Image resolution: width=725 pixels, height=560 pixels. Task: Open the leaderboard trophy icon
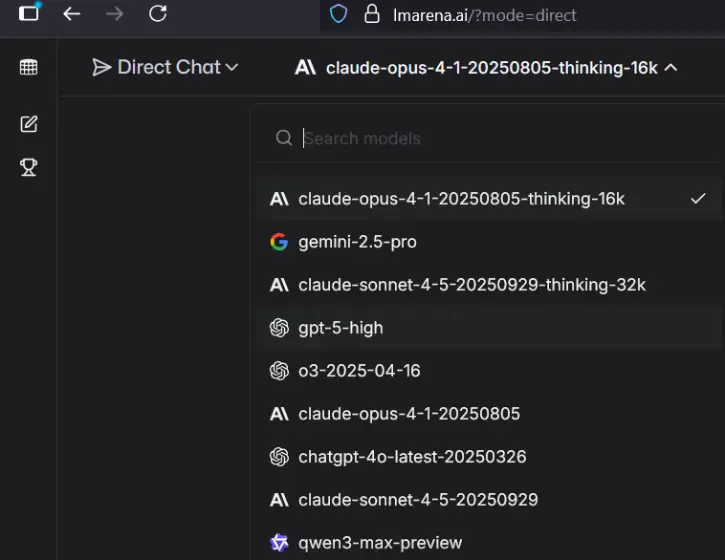[x=29, y=167]
